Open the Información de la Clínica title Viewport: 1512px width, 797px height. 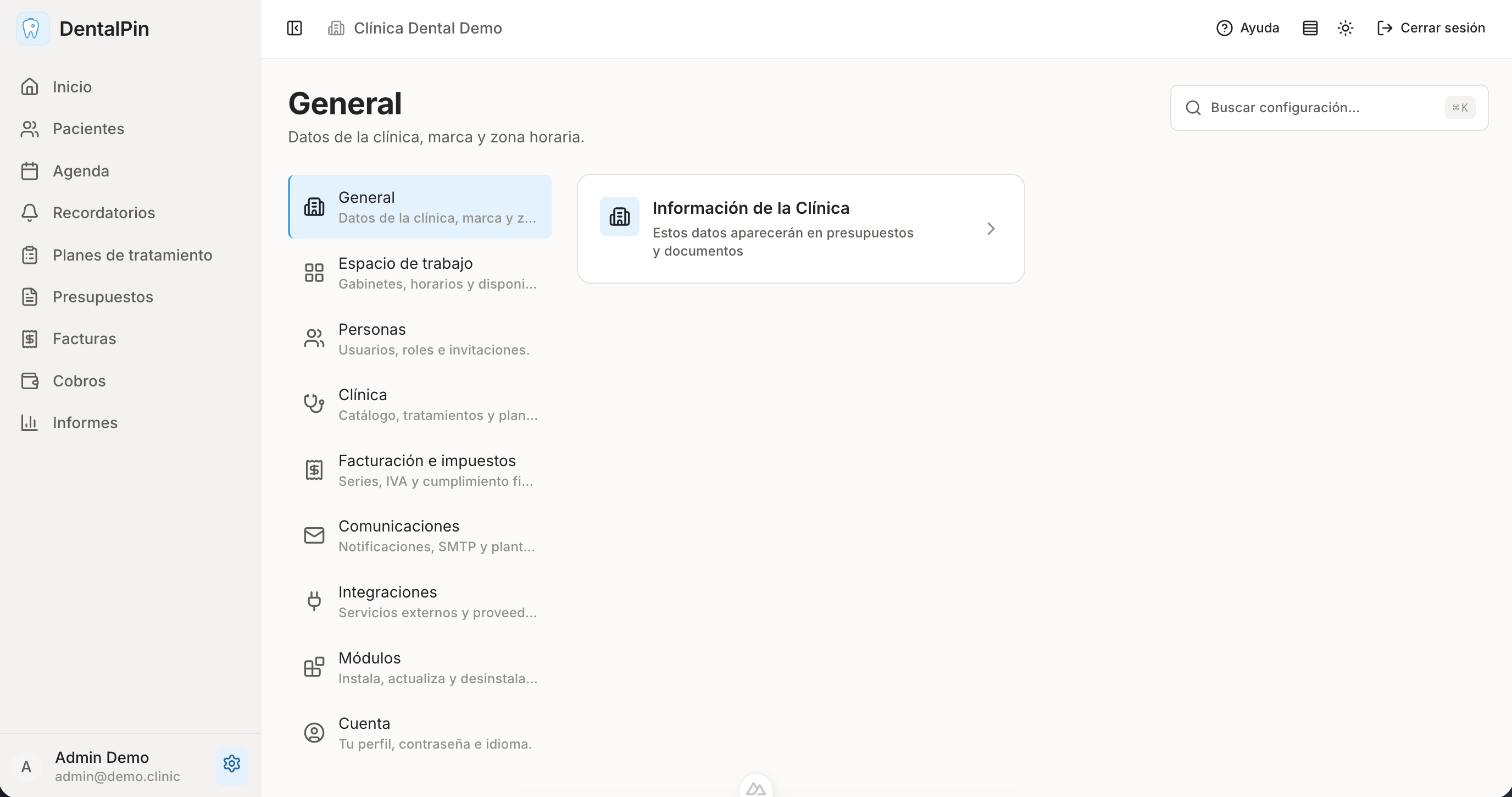751,208
